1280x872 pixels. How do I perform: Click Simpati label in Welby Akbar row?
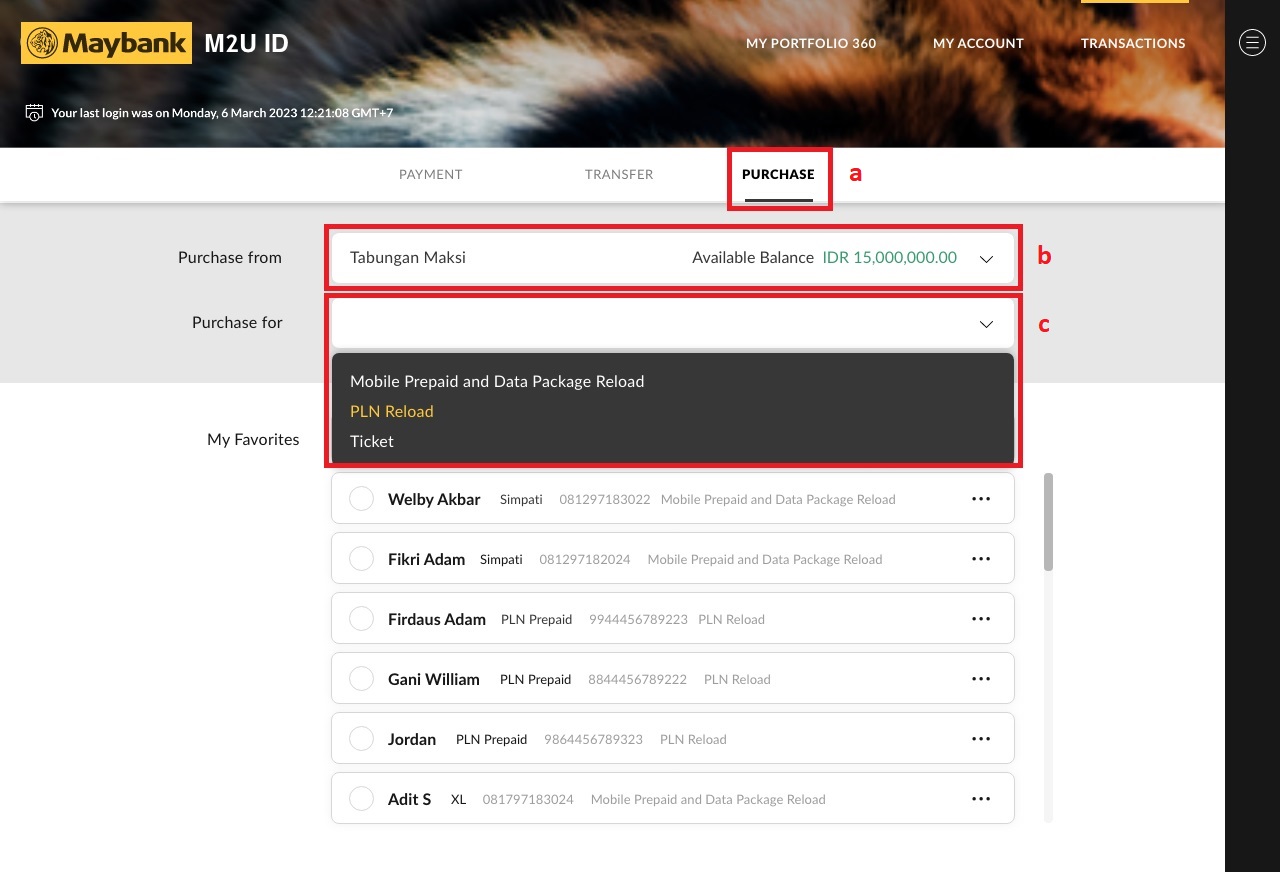pos(521,499)
